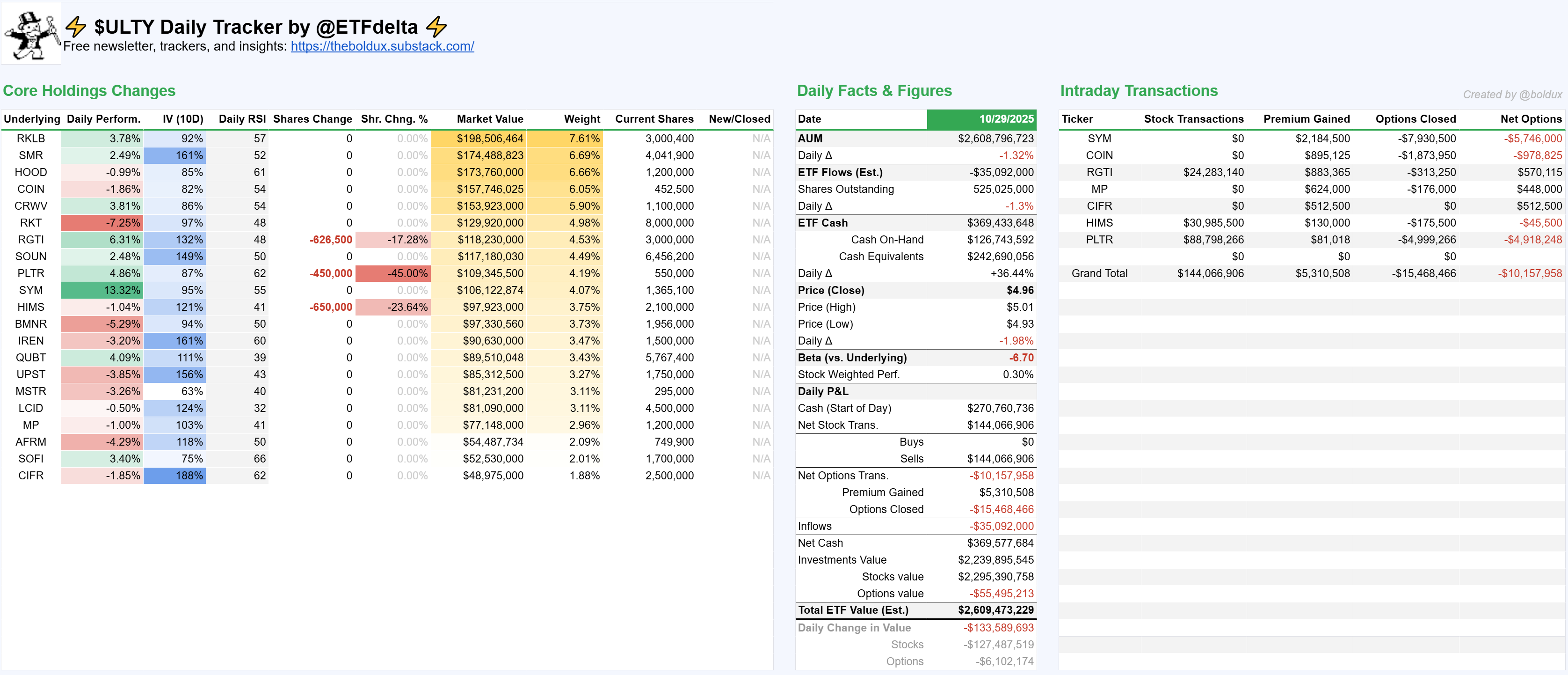This screenshot has height=675, width=1568.
Task: Open the theboldux.substack.com link
Action: click(x=382, y=46)
